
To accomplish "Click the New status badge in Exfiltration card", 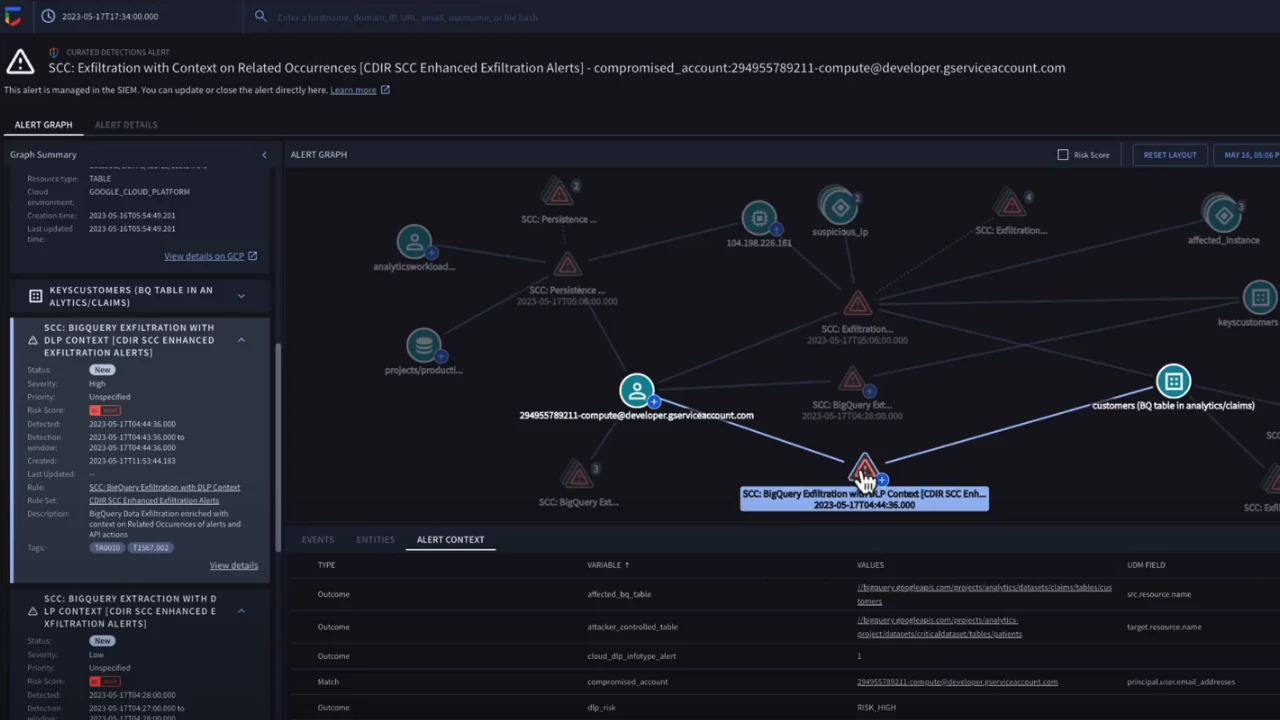I will (x=102, y=370).
